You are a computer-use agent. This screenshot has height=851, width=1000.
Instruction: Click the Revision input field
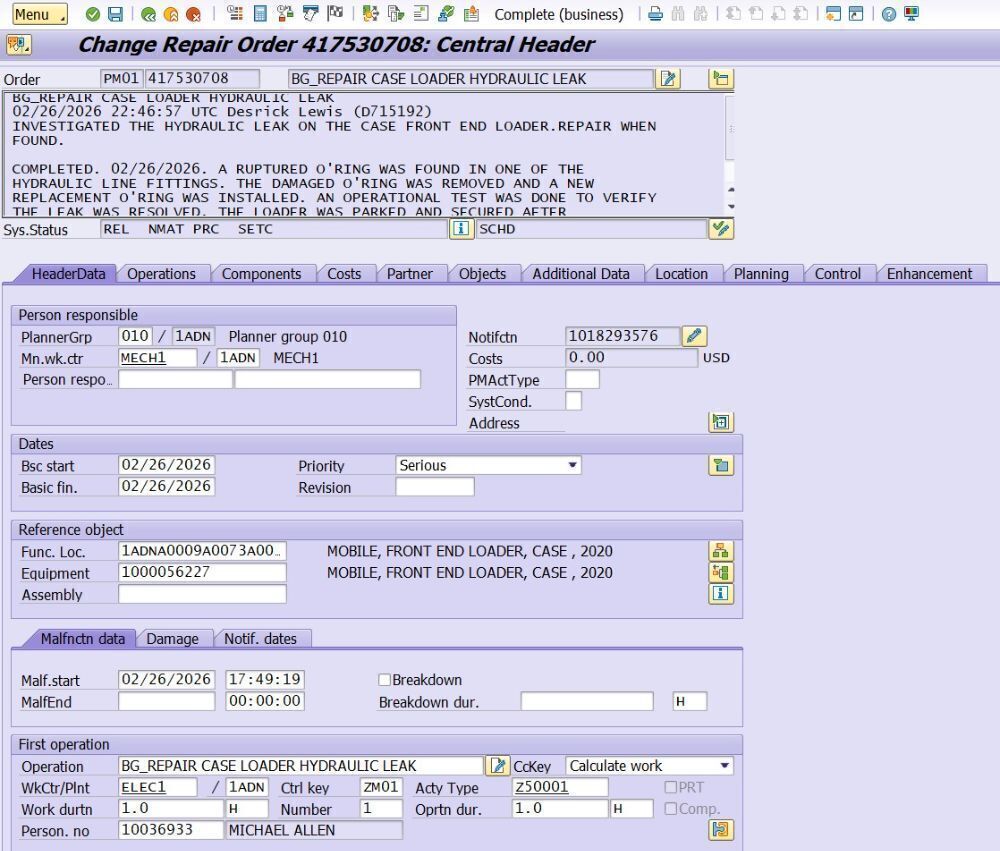pyautogui.click(x=435, y=487)
